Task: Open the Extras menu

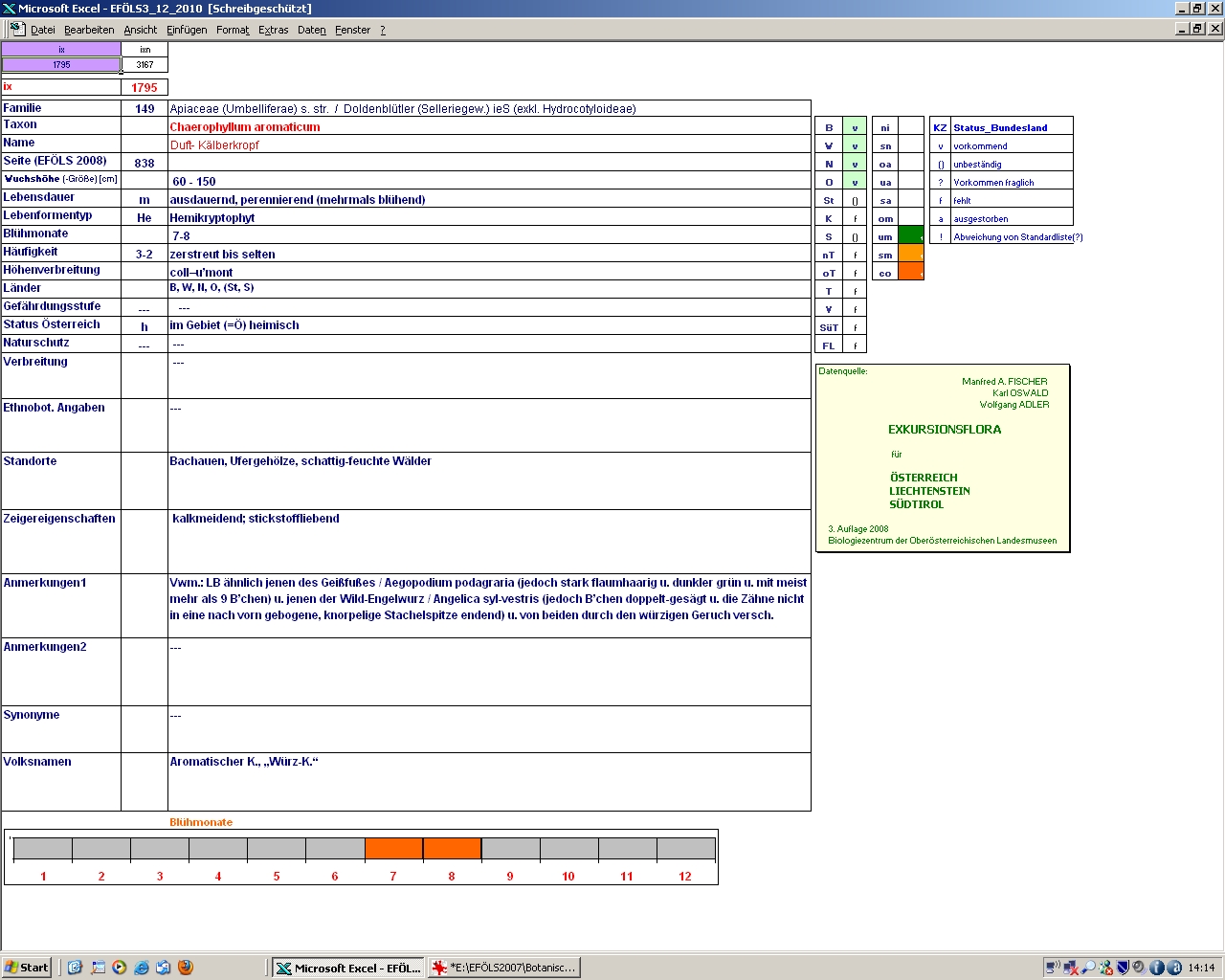Action: click(x=274, y=30)
